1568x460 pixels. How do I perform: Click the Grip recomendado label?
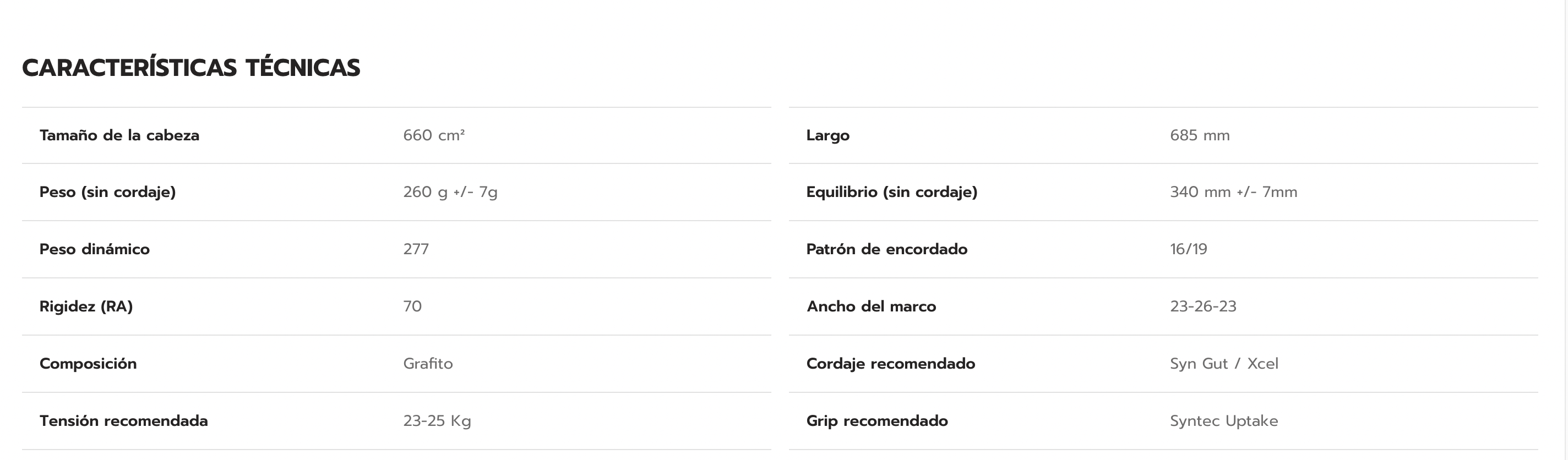point(876,421)
